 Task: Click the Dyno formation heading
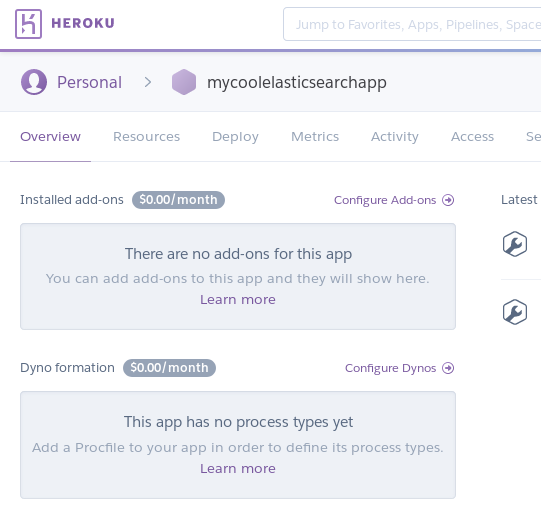pos(67,368)
